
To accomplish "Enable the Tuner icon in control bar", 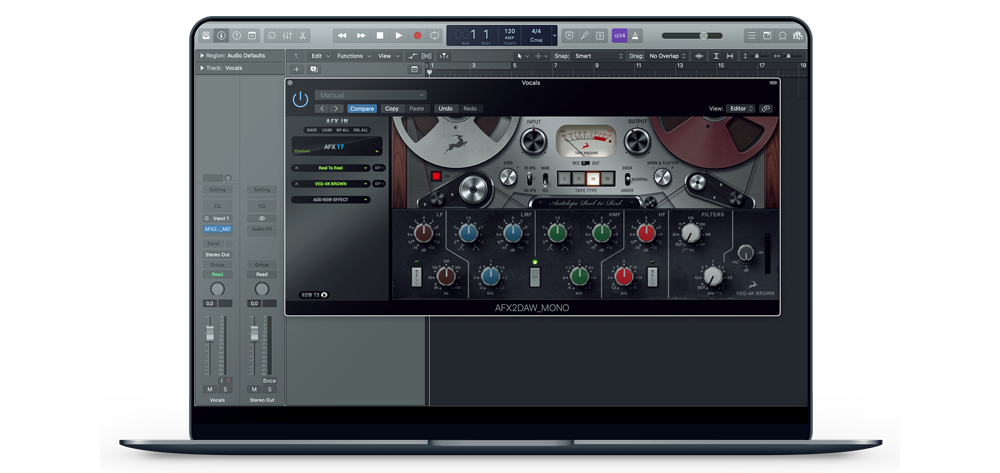I will (584, 36).
